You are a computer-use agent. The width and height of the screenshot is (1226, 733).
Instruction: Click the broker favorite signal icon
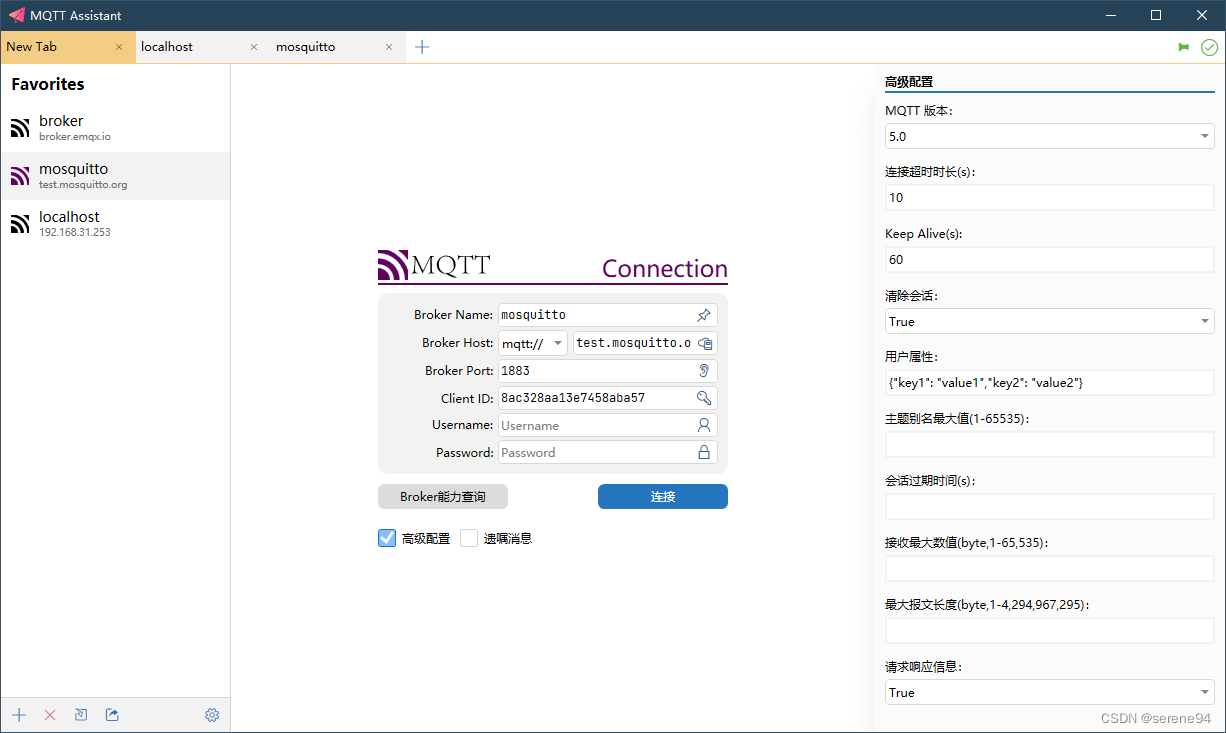(x=21, y=127)
